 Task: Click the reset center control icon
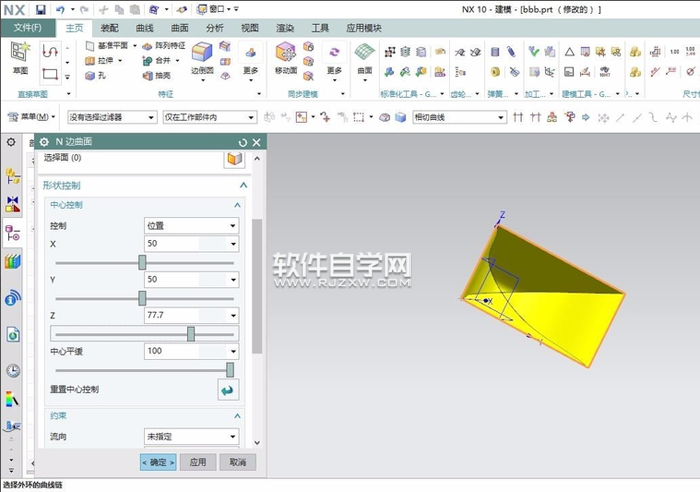(229, 389)
